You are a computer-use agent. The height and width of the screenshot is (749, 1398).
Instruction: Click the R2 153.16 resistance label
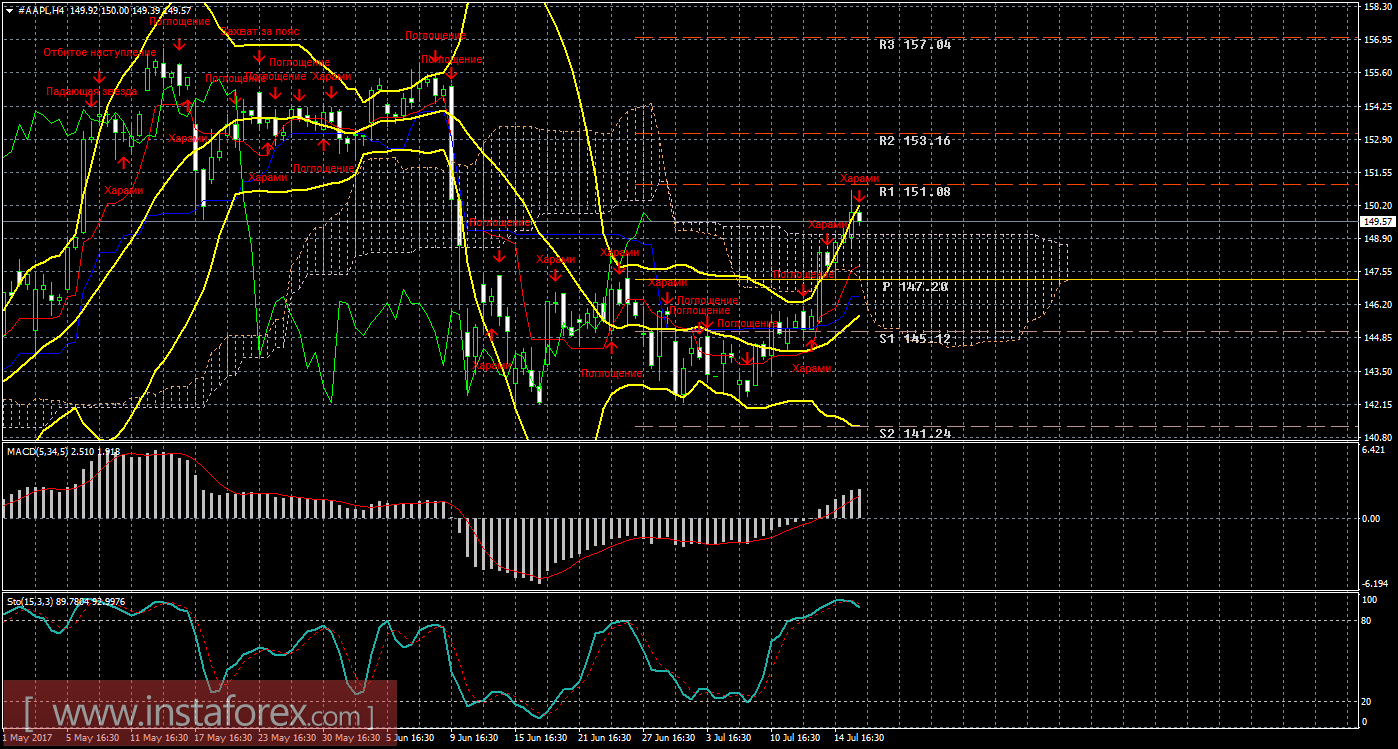coord(914,141)
